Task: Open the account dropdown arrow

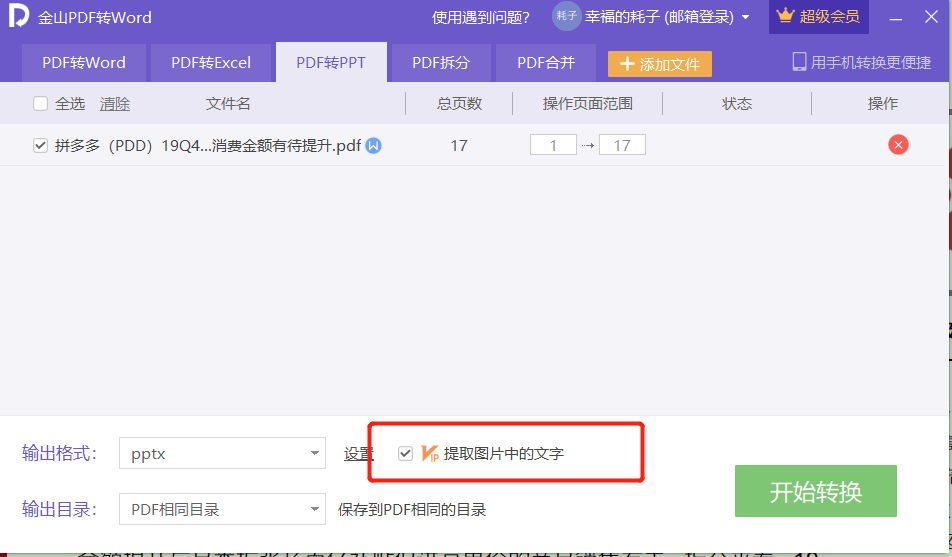Action: (x=746, y=17)
